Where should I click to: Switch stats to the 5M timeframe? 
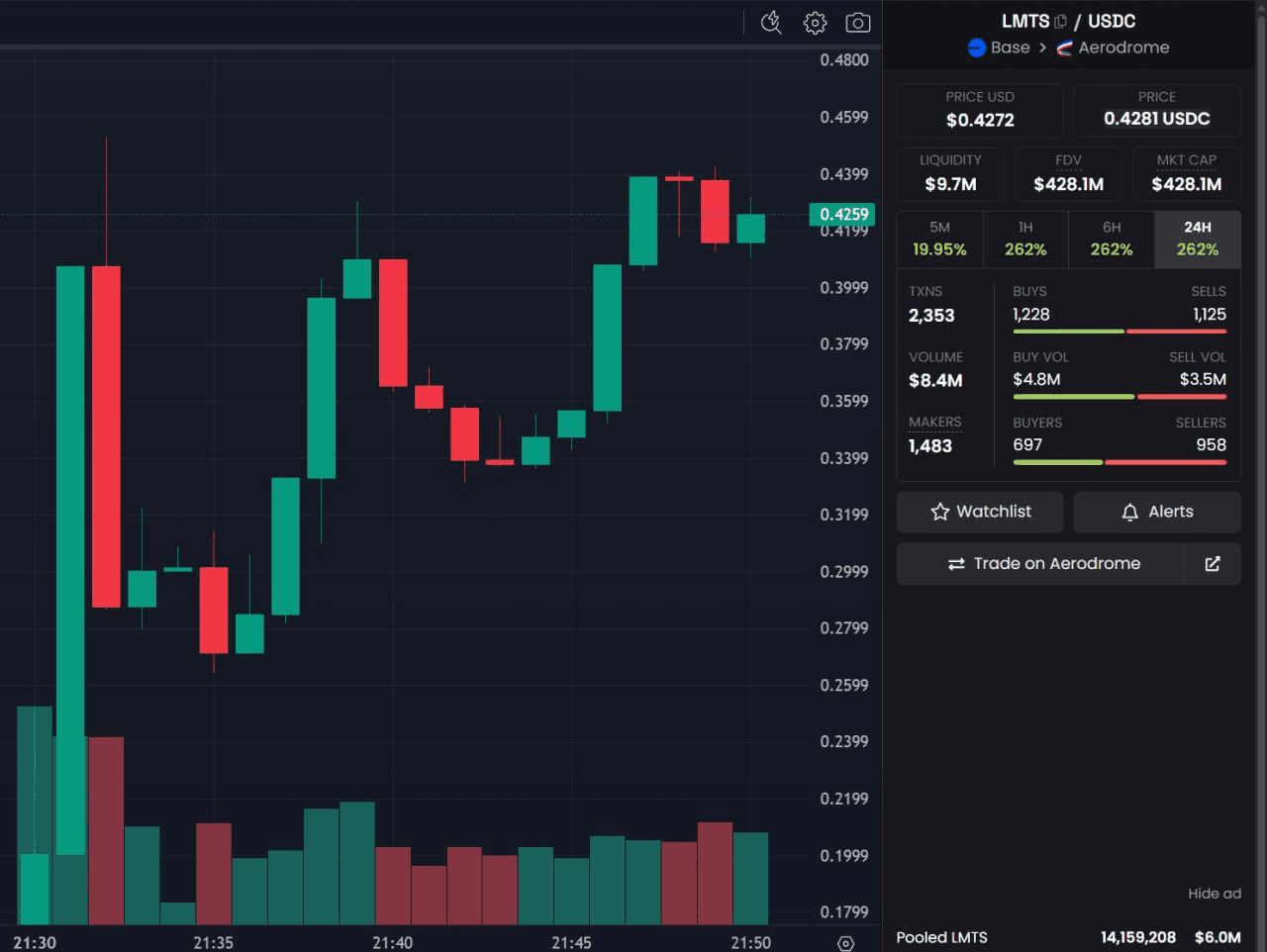coord(939,239)
